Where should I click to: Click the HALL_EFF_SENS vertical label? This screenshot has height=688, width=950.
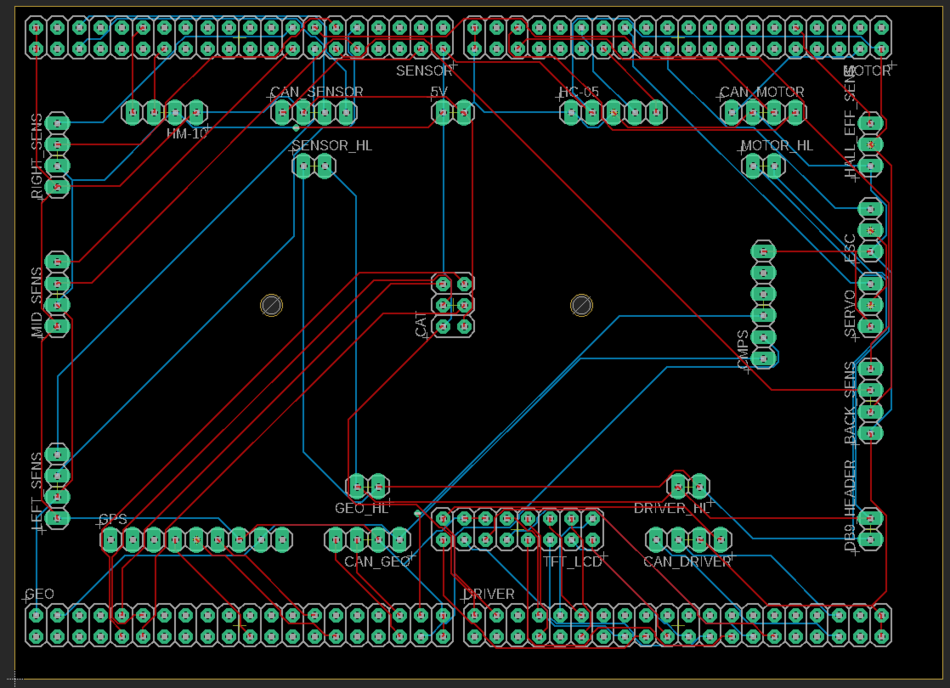(x=851, y=124)
